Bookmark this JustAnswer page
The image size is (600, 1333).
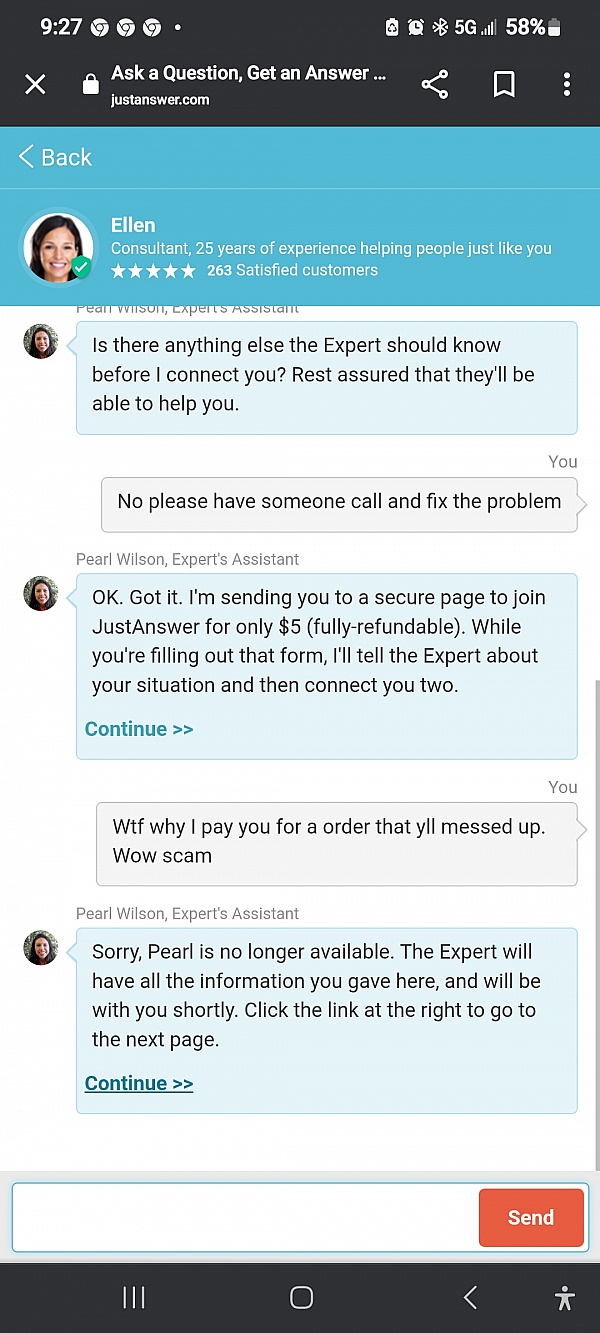click(505, 85)
